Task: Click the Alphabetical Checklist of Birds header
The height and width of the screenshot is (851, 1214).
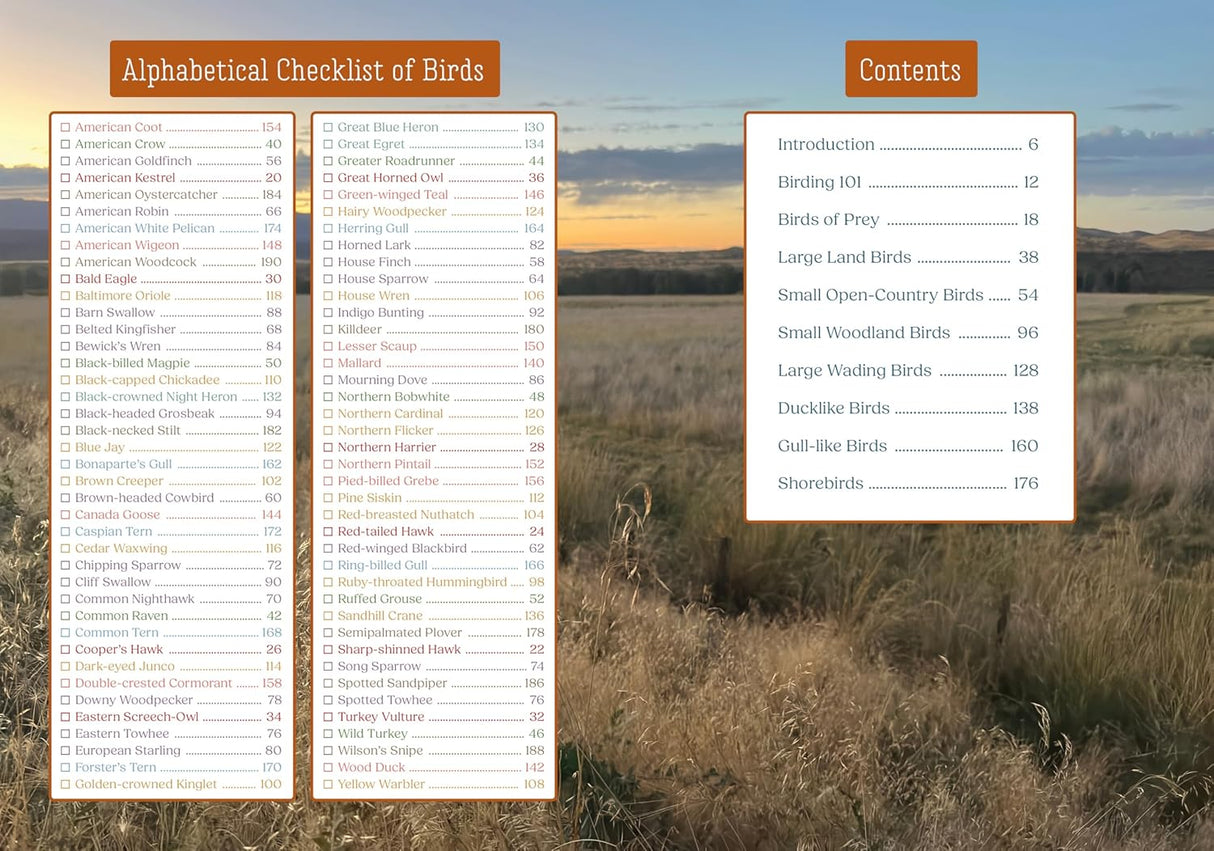Action: tap(304, 68)
